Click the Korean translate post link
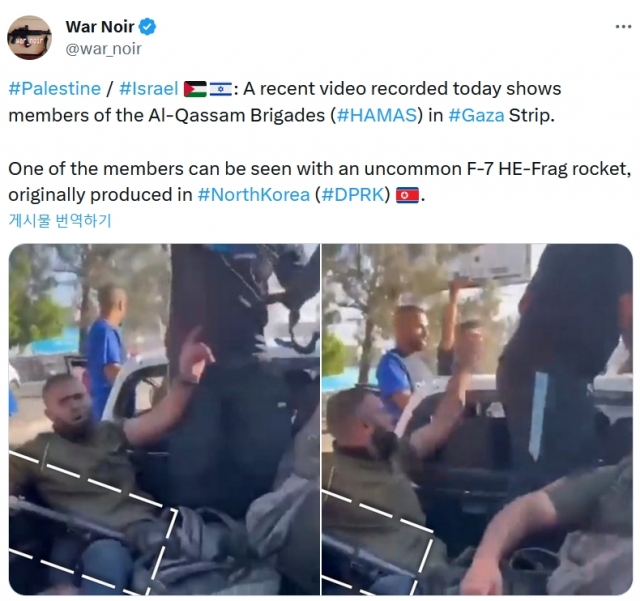The height and width of the screenshot is (601, 640). [60, 220]
